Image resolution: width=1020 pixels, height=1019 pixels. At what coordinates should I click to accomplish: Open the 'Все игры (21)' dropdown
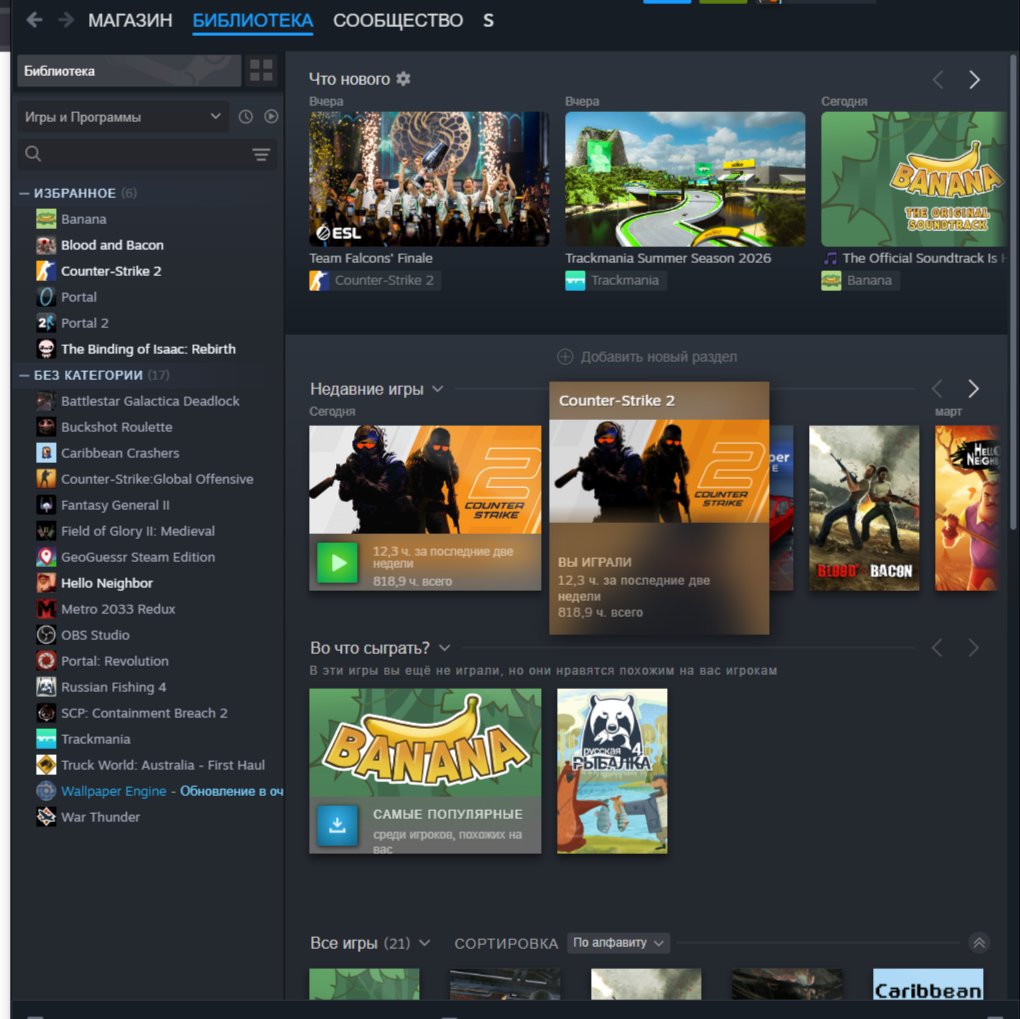[425, 943]
